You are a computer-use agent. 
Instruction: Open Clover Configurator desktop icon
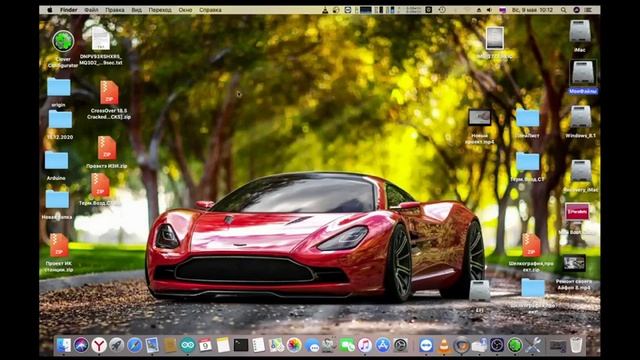click(63, 41)
